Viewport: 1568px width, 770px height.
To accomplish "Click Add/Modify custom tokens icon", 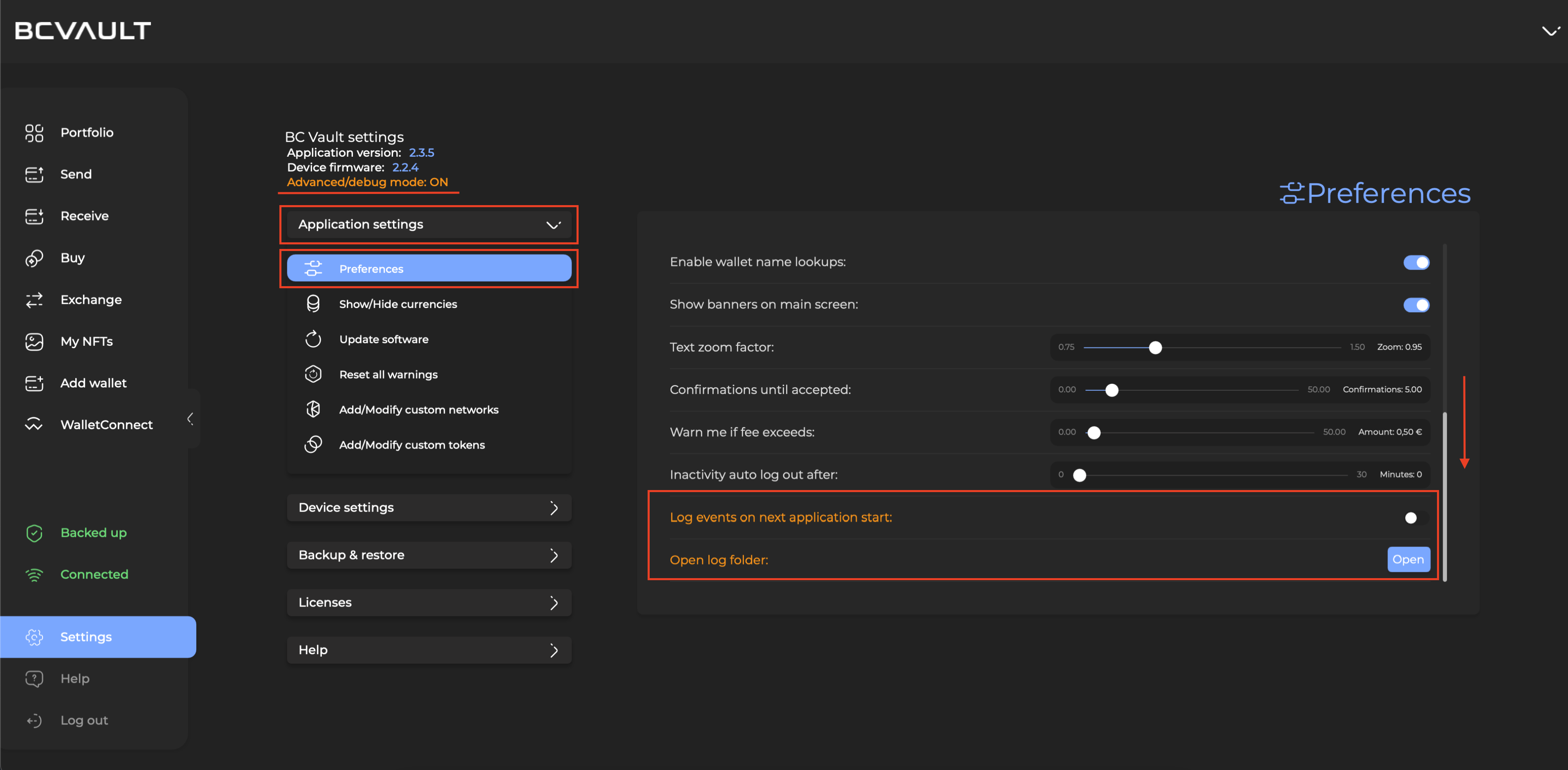I will pyautogui.click(x=313, y=445).
